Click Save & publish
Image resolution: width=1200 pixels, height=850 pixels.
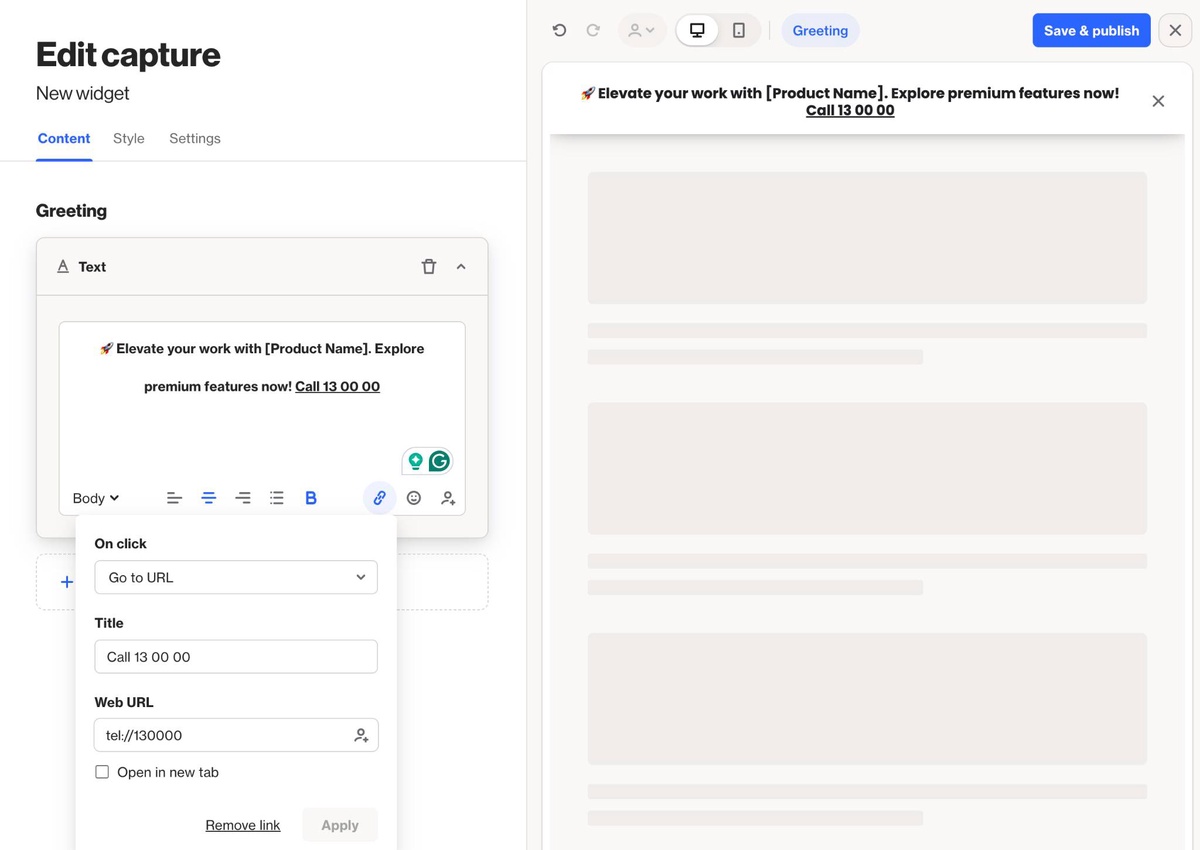(x=1091, y=30)
